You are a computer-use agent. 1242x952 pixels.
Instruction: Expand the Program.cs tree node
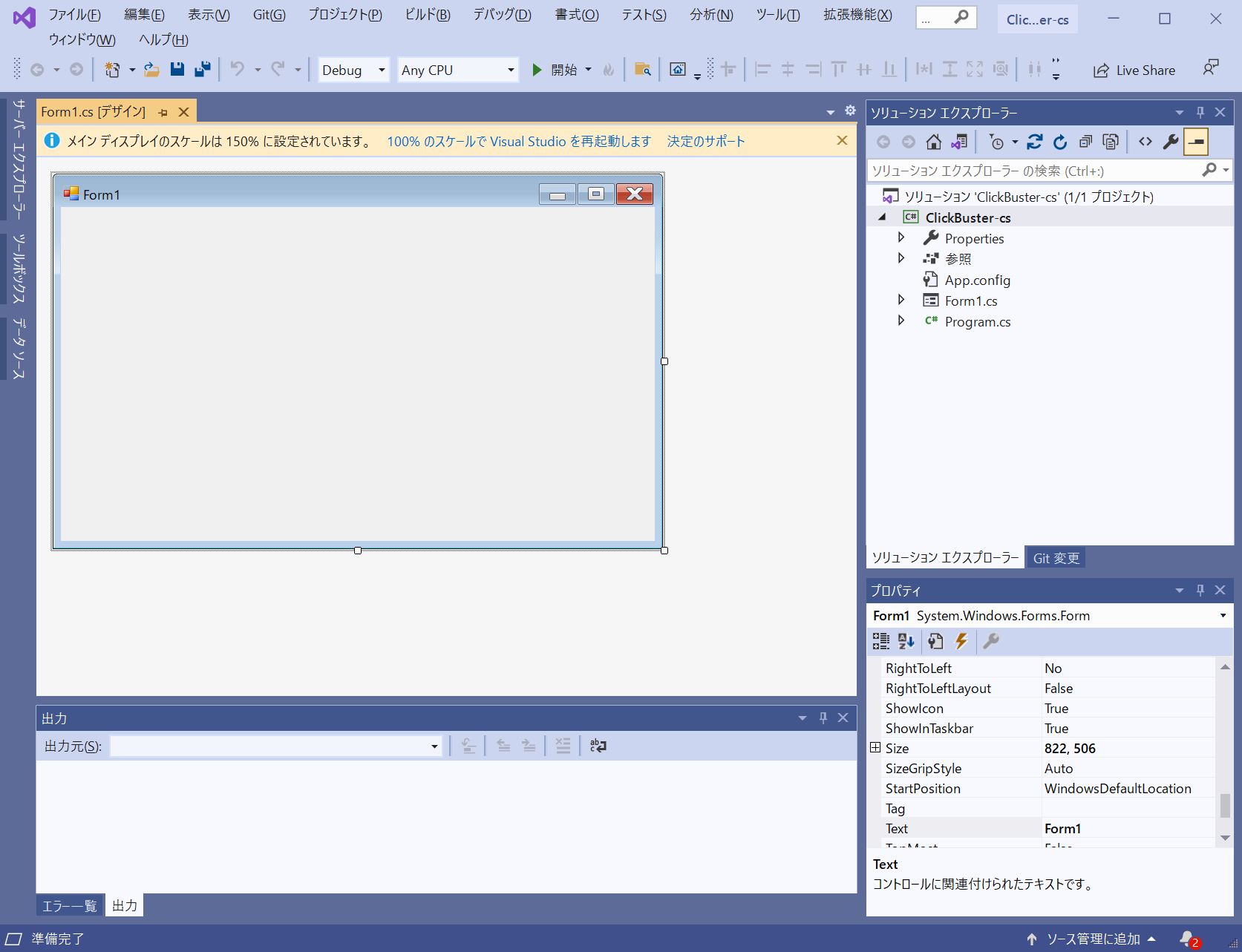pos(901,321)
